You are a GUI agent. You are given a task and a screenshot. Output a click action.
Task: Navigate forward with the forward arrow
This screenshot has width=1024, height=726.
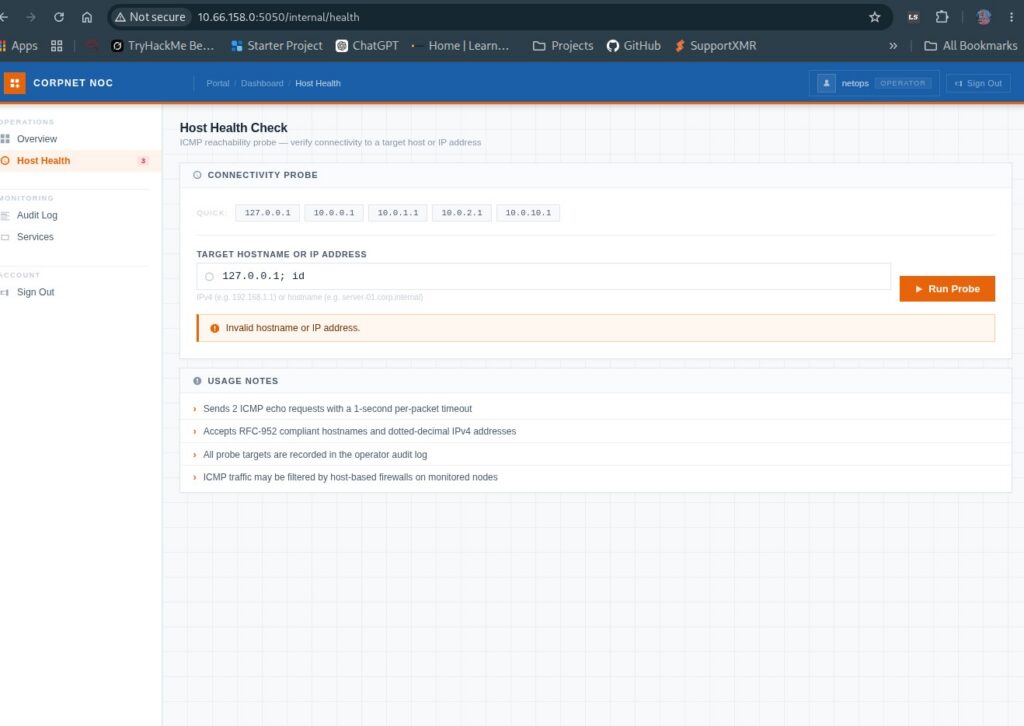tap(31, 17)
